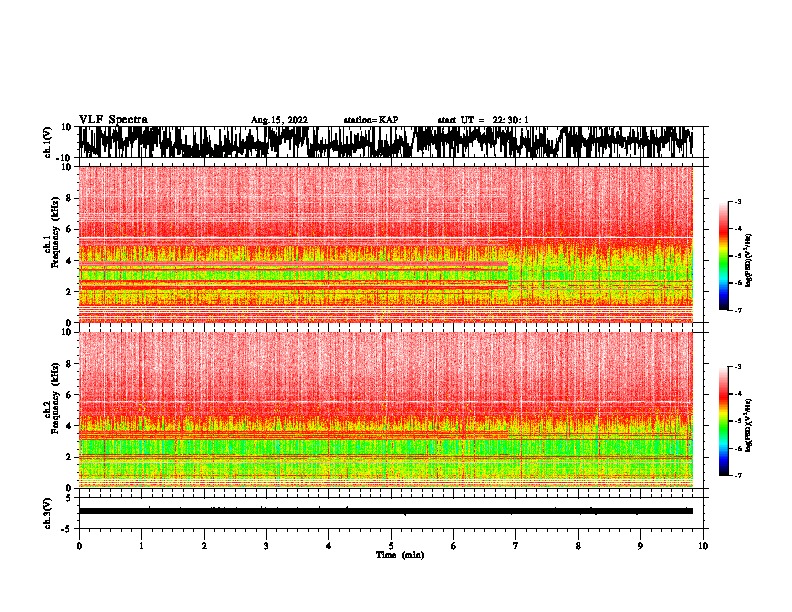Click the ch.1 spectrogram panel
Screen dimensions: 792x612
[x=386, y=244]
